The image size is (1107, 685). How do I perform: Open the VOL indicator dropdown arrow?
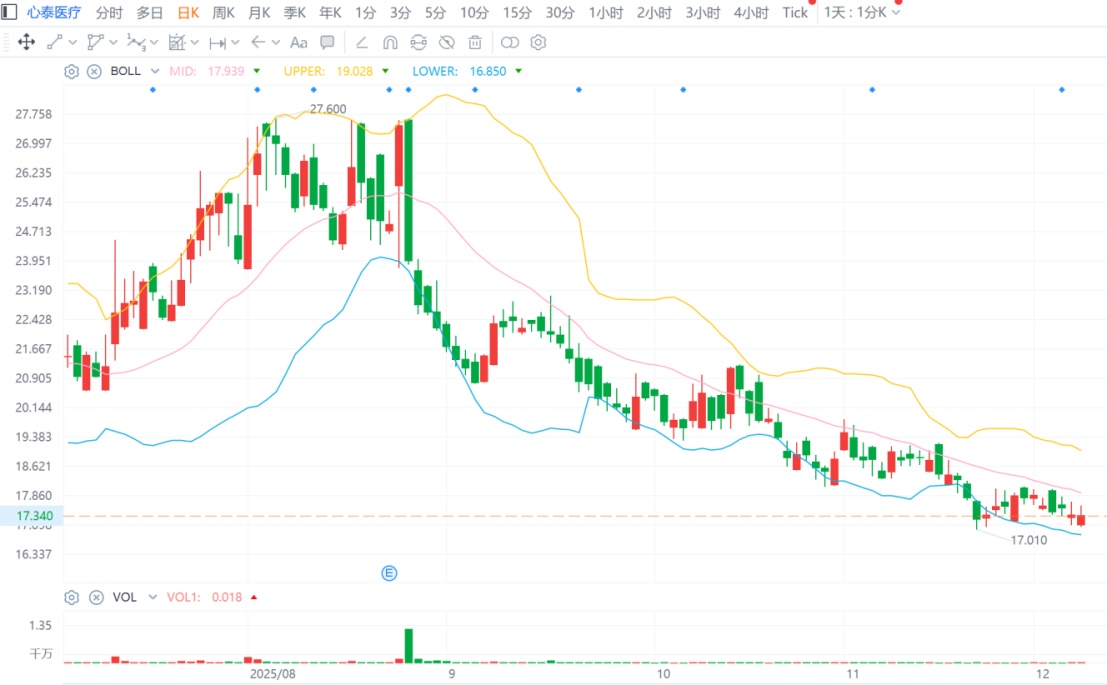152,597
